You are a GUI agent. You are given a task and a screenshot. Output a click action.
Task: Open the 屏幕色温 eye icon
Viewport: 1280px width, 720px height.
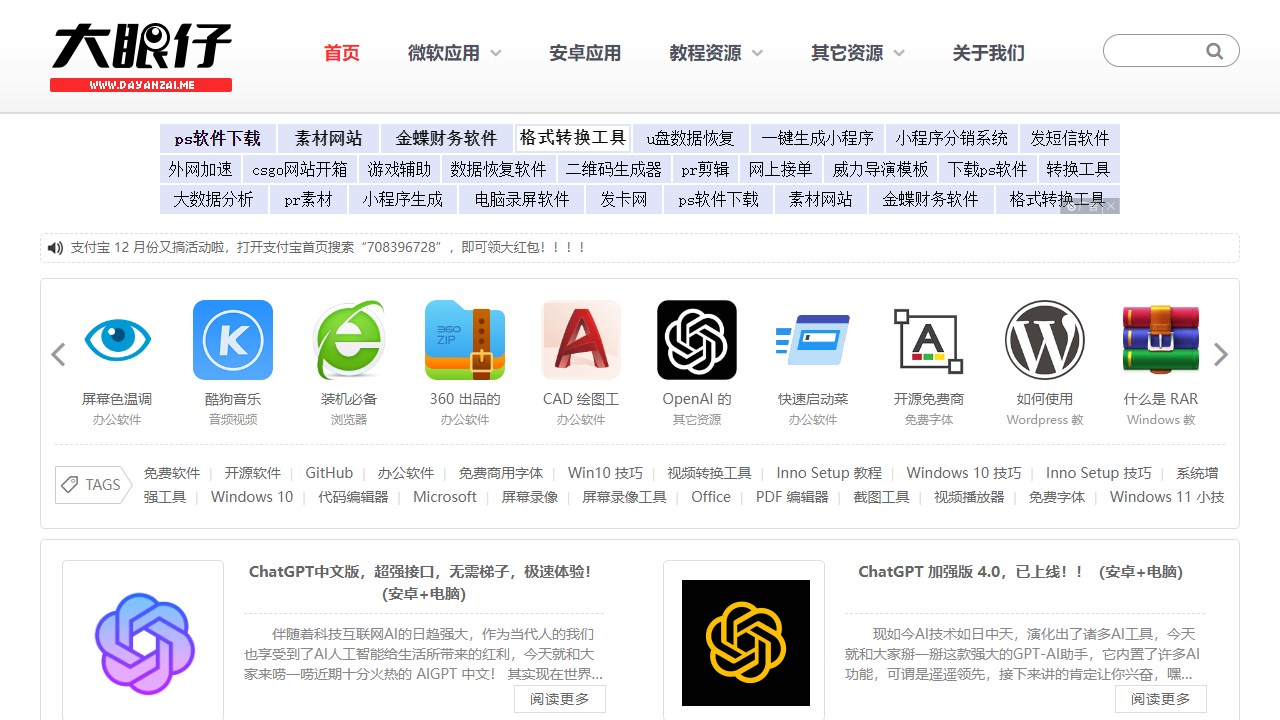117,340
